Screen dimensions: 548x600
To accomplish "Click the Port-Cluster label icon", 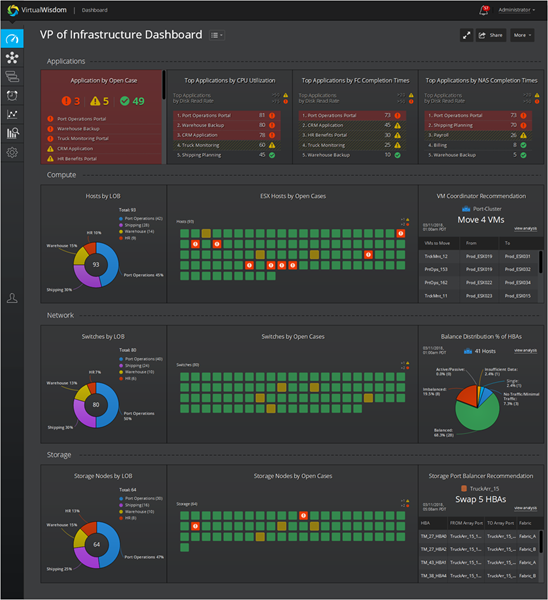I will (466, 209).
